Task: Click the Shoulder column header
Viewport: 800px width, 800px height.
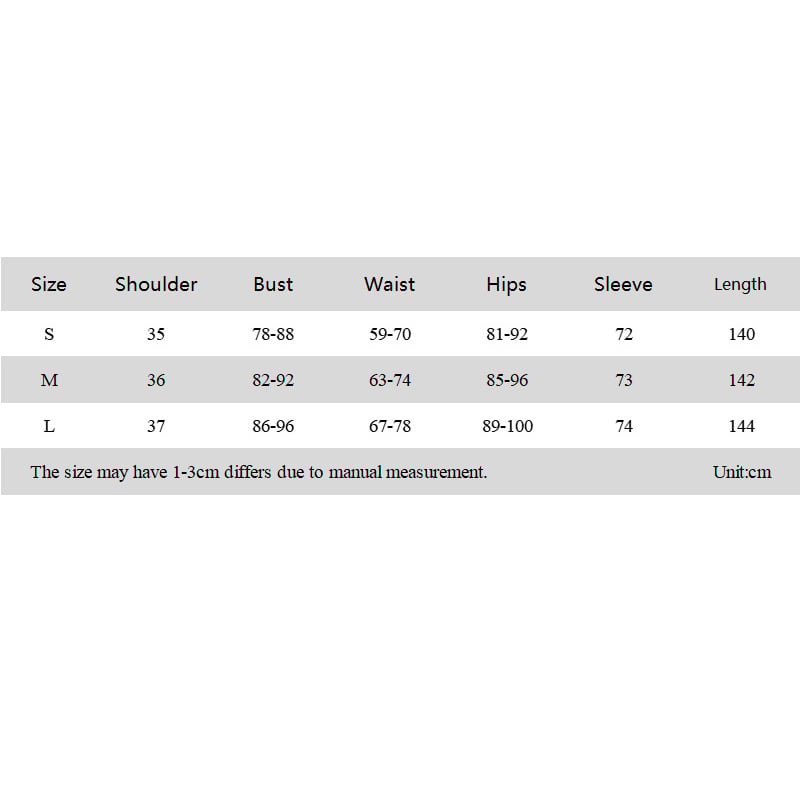Action: point(156,284)
